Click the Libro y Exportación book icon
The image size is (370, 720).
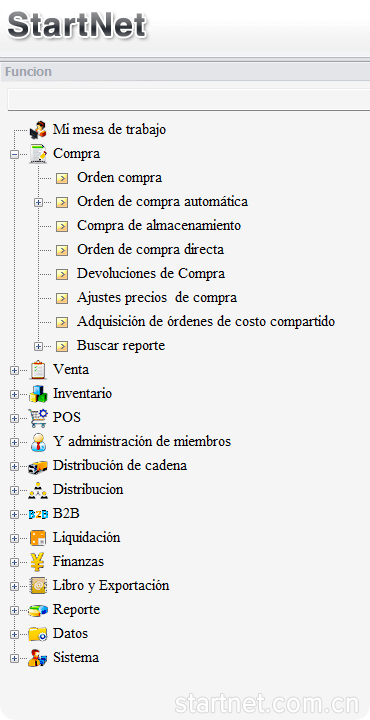coord(38,586)
